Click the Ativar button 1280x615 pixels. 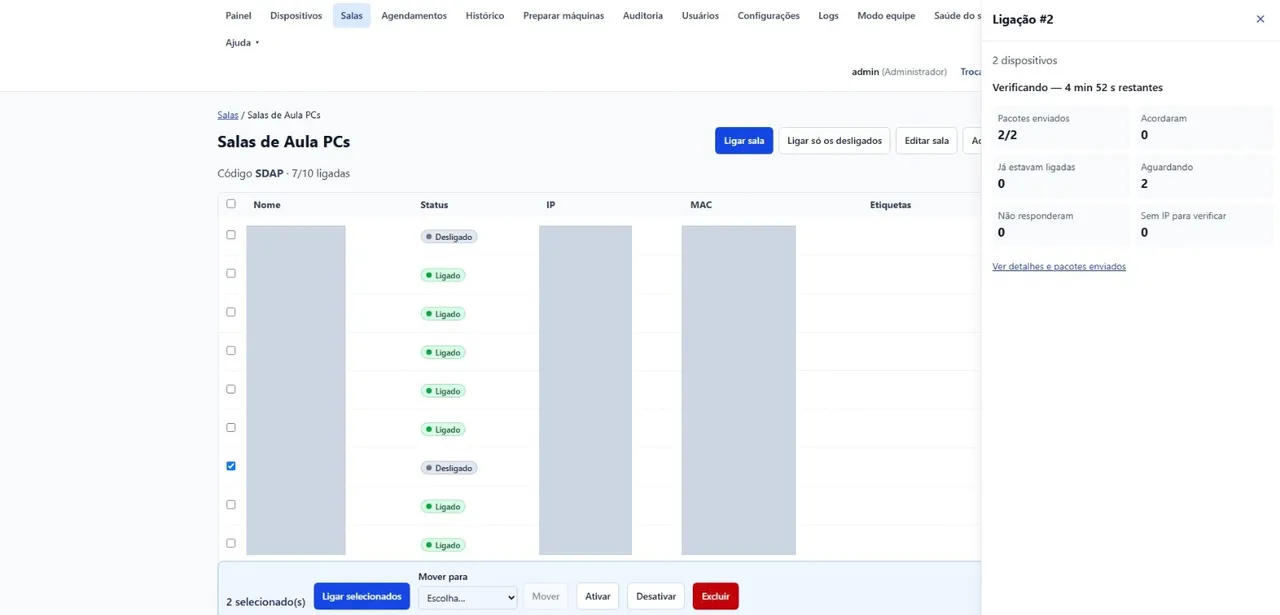coord(598,596)
